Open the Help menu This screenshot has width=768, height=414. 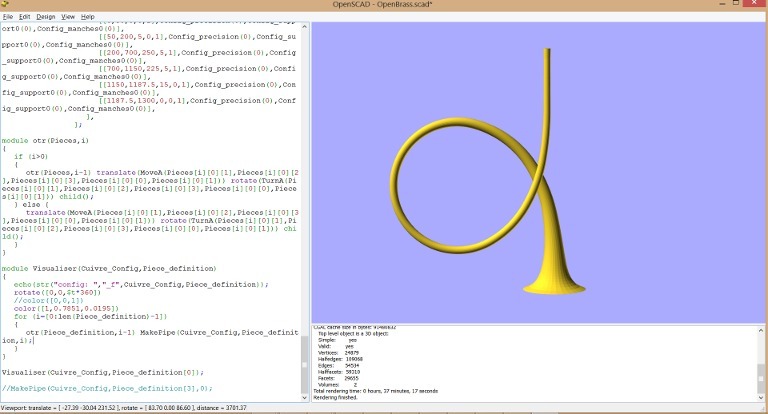tap(88, 17)
